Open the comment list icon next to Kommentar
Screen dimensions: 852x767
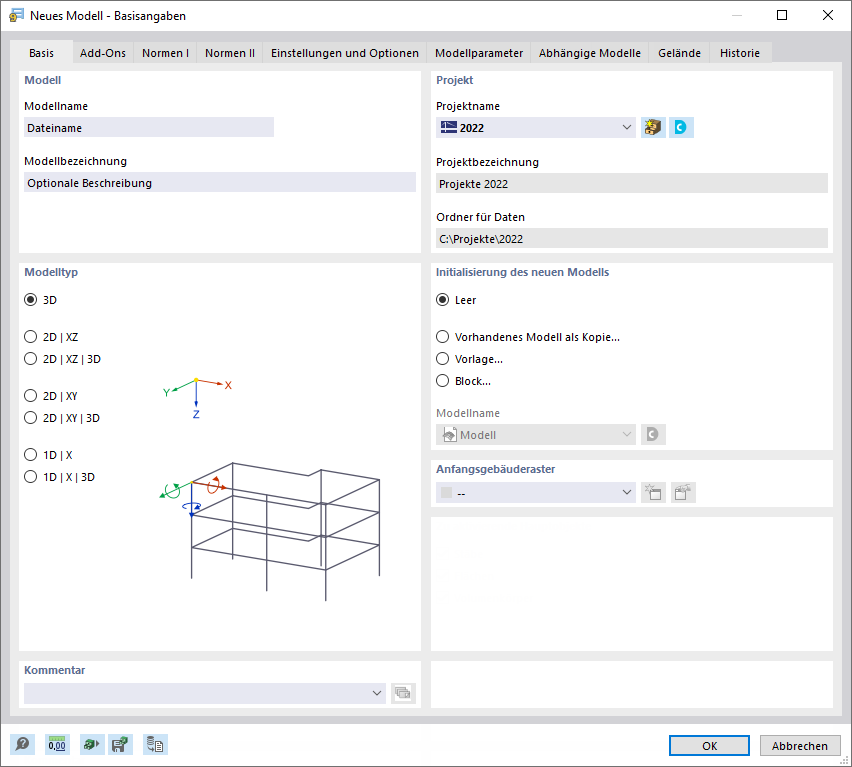tap(403, 692)
